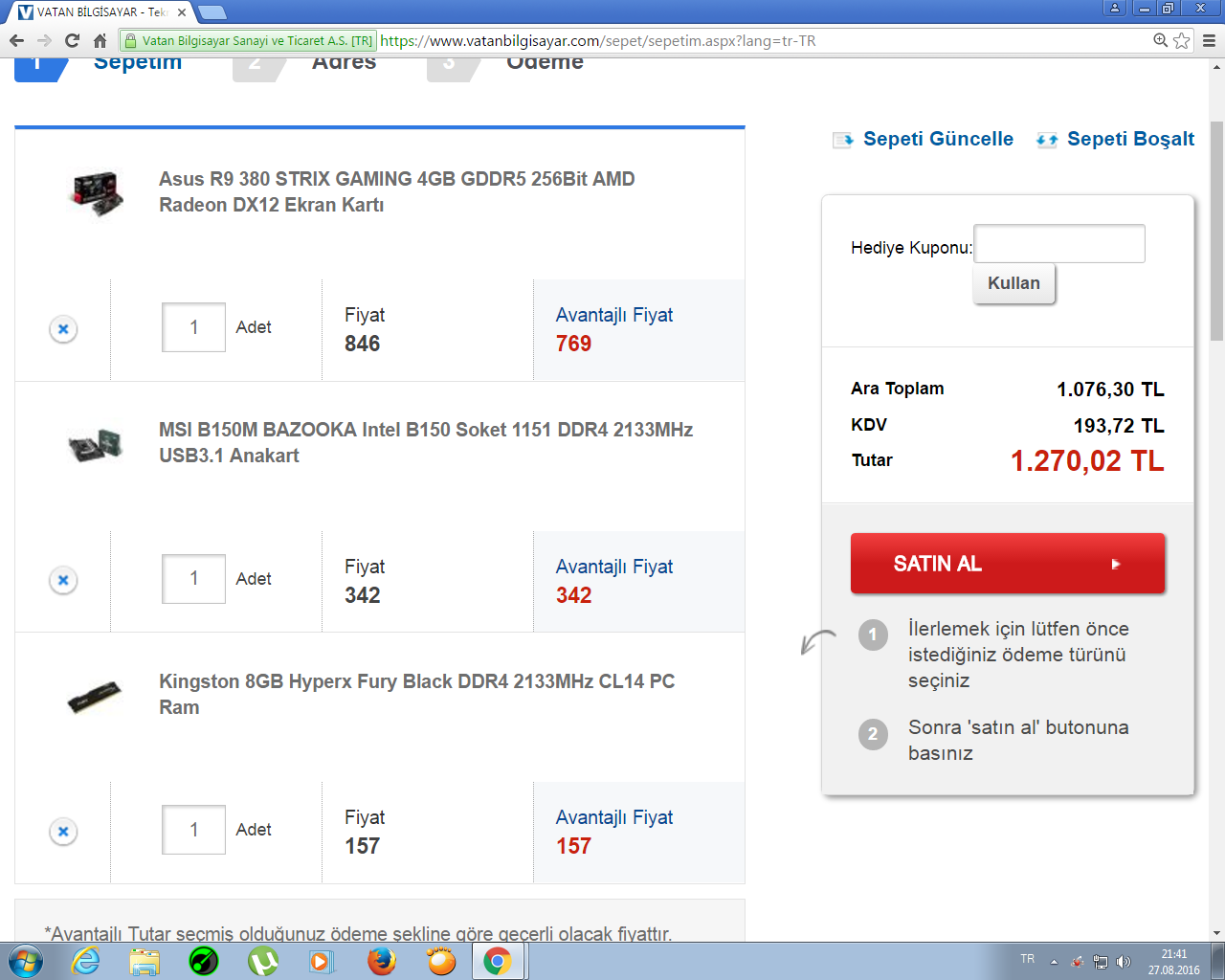Viewport: 1225px width, 980px height.
Task: Click Sepeti Boşalt to empty cart
Action: (1116, 139)
